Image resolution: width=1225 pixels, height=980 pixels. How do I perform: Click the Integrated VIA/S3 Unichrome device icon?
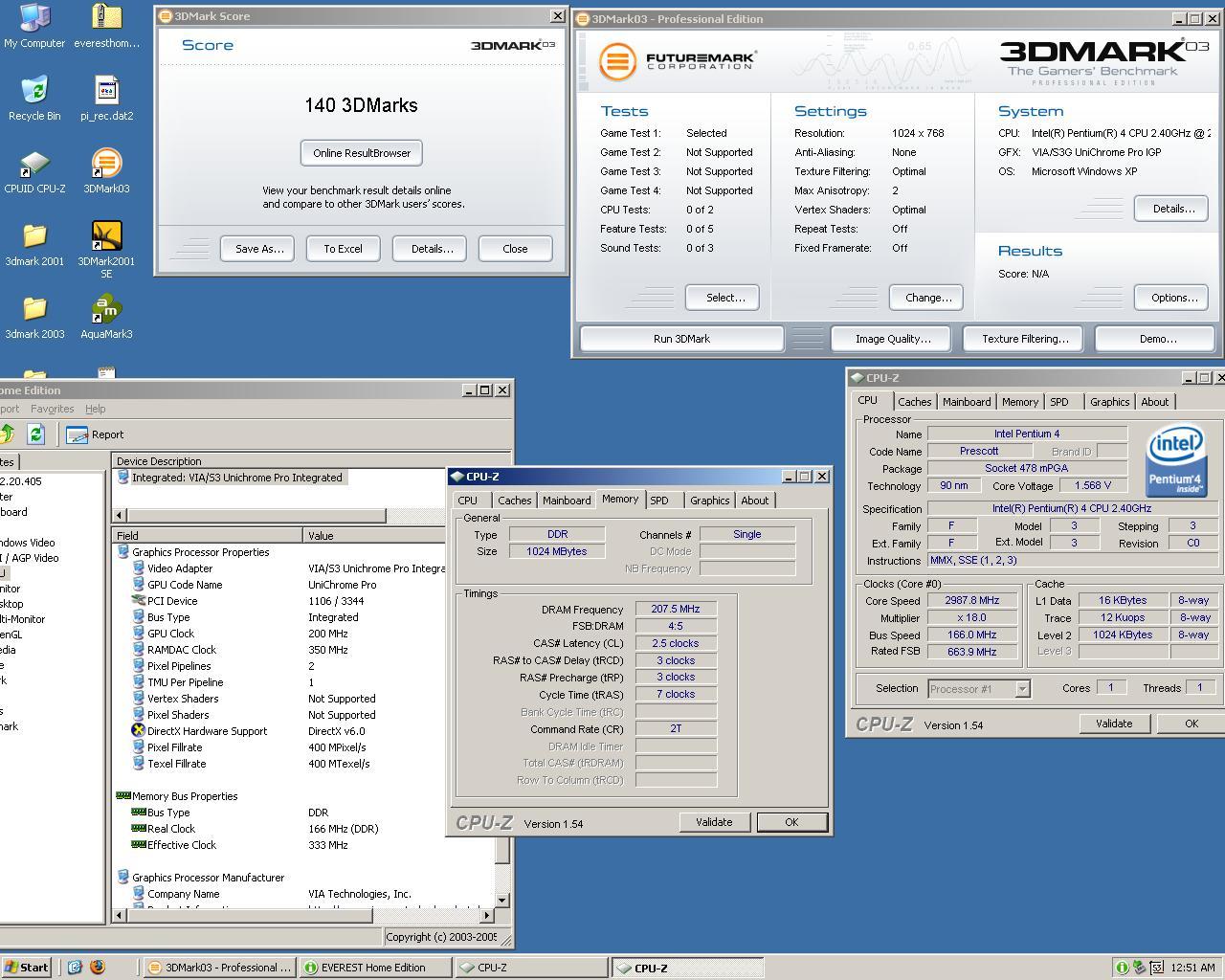point(122,478)
